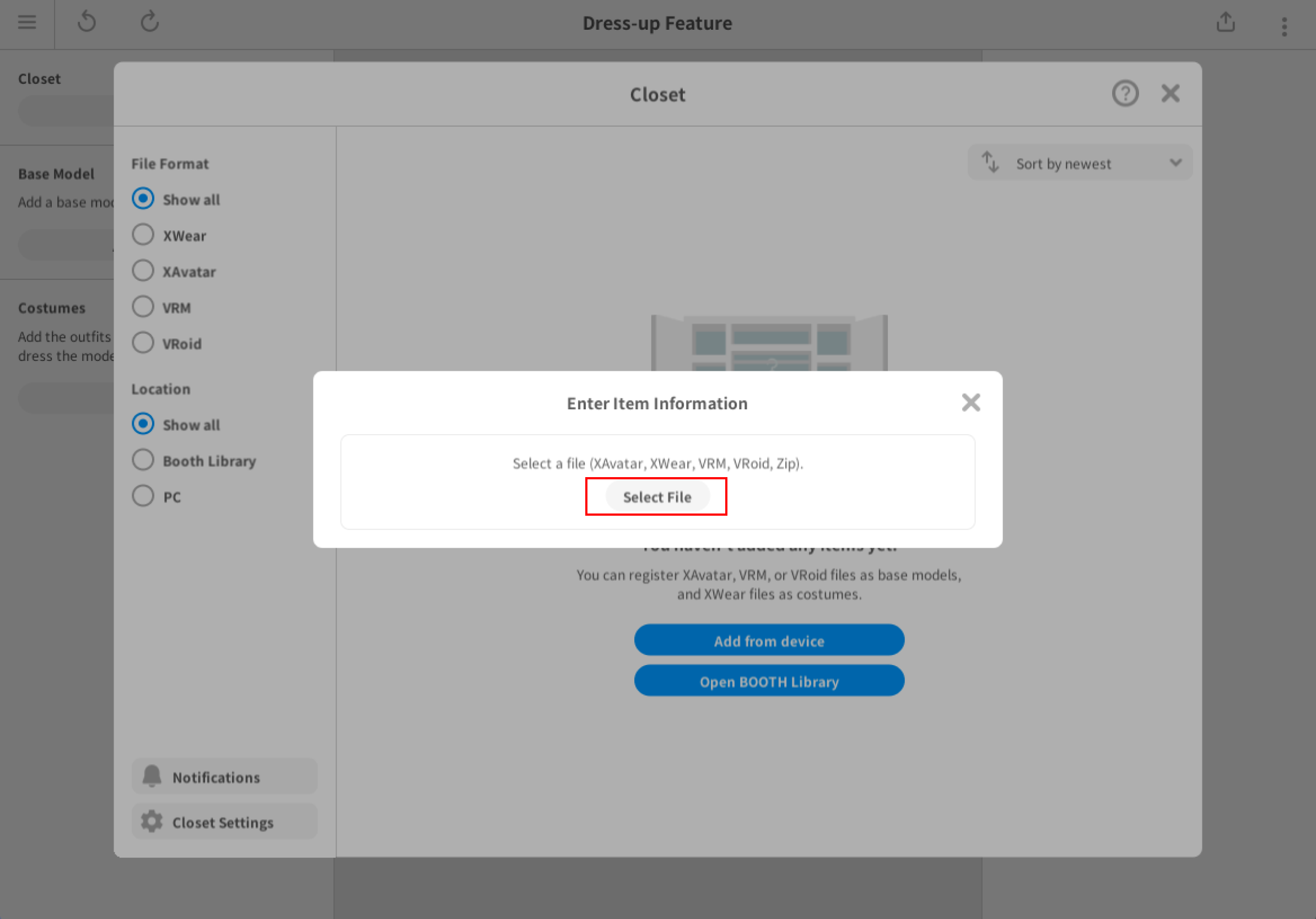Click the sort order arrows icon
The width and height of the screenshot is (1316, 919).
(x=990, y=162)
